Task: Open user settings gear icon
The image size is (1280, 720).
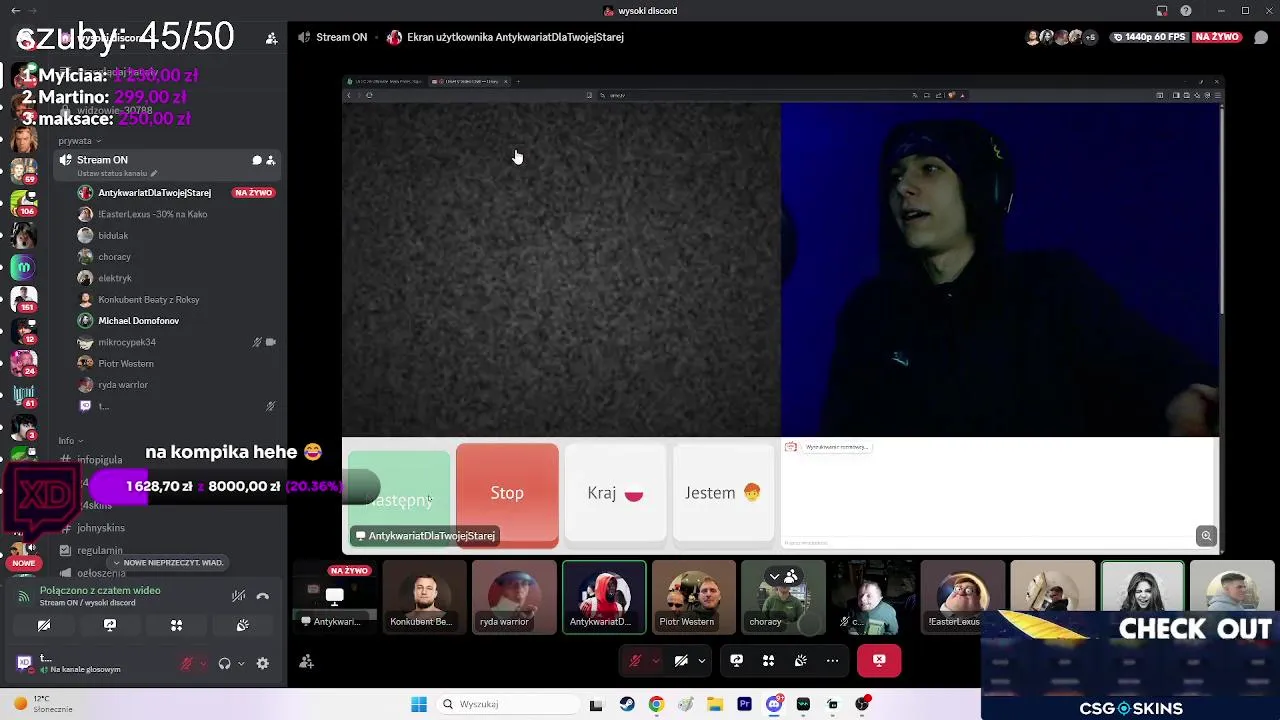Action: (263, 663)
